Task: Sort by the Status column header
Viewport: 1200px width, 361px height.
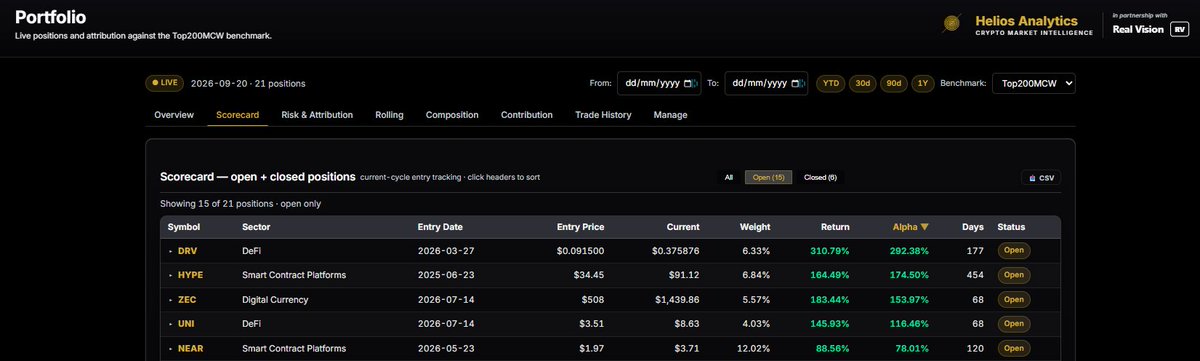Action: [x=1010, y=227]
